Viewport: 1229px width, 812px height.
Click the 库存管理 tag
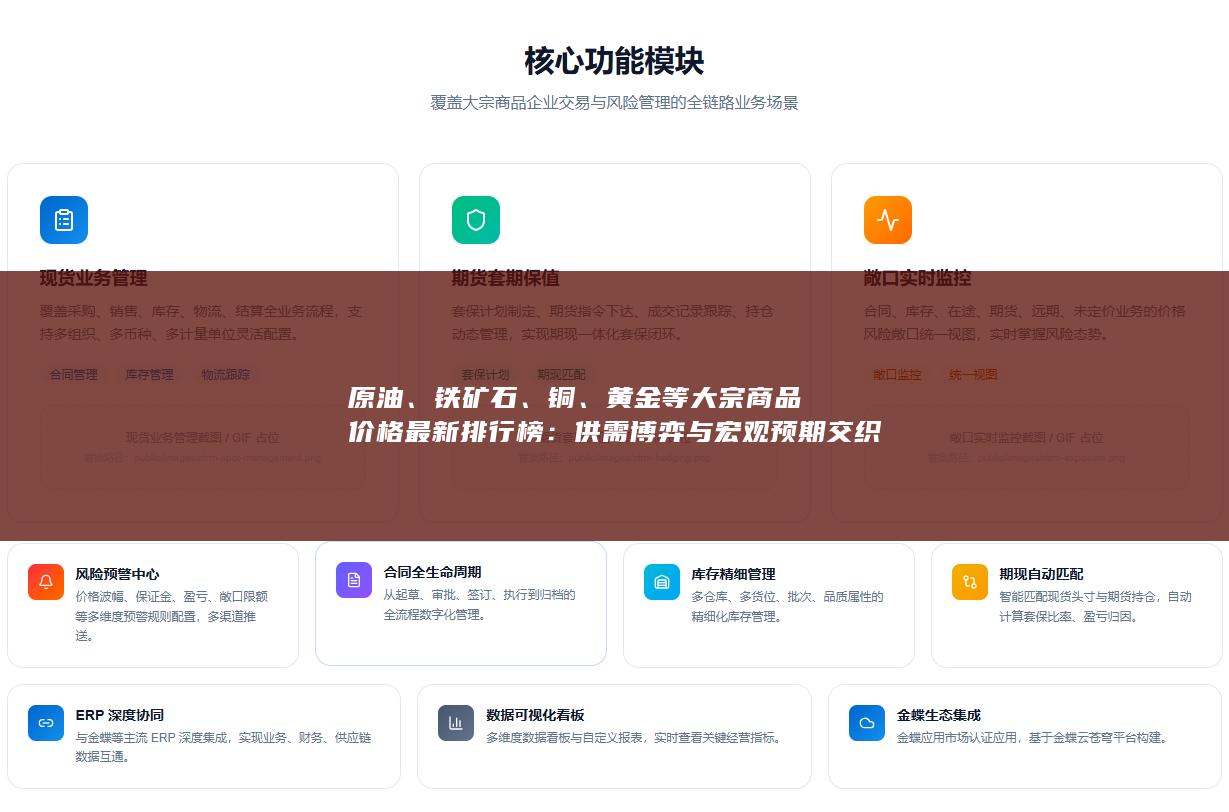(149, 375)
